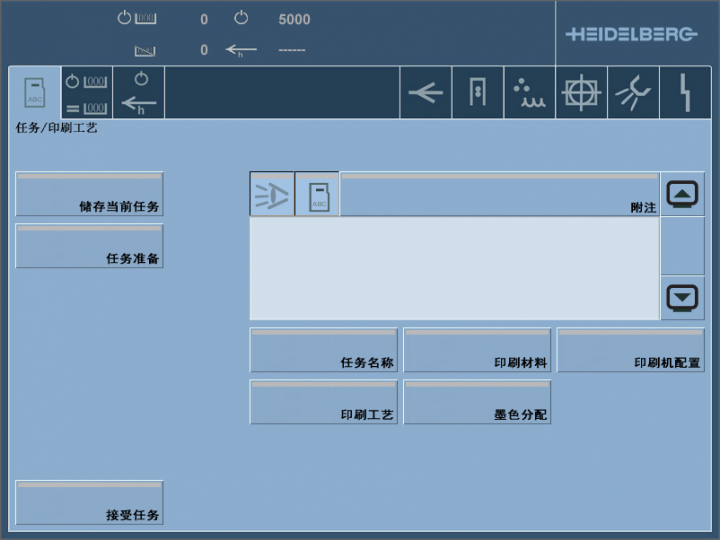Screen dimensions: 720x540
Task: Click list scroll down arrow button
Action: [x=682, y=298]
